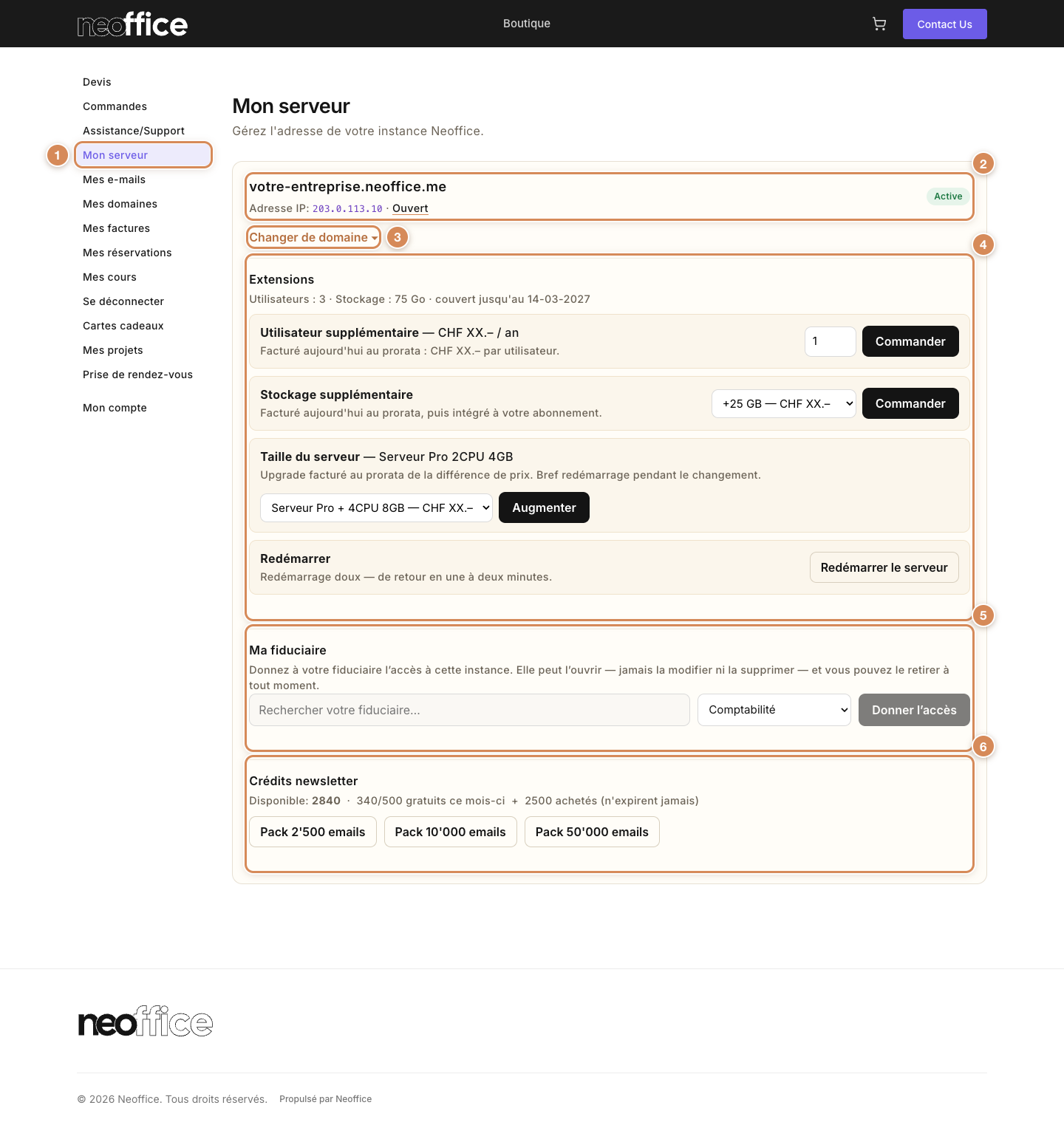The width and height of the screenshot is (1064, 1125).
Task: Click the Contact Us button
Action: [944, 24]
